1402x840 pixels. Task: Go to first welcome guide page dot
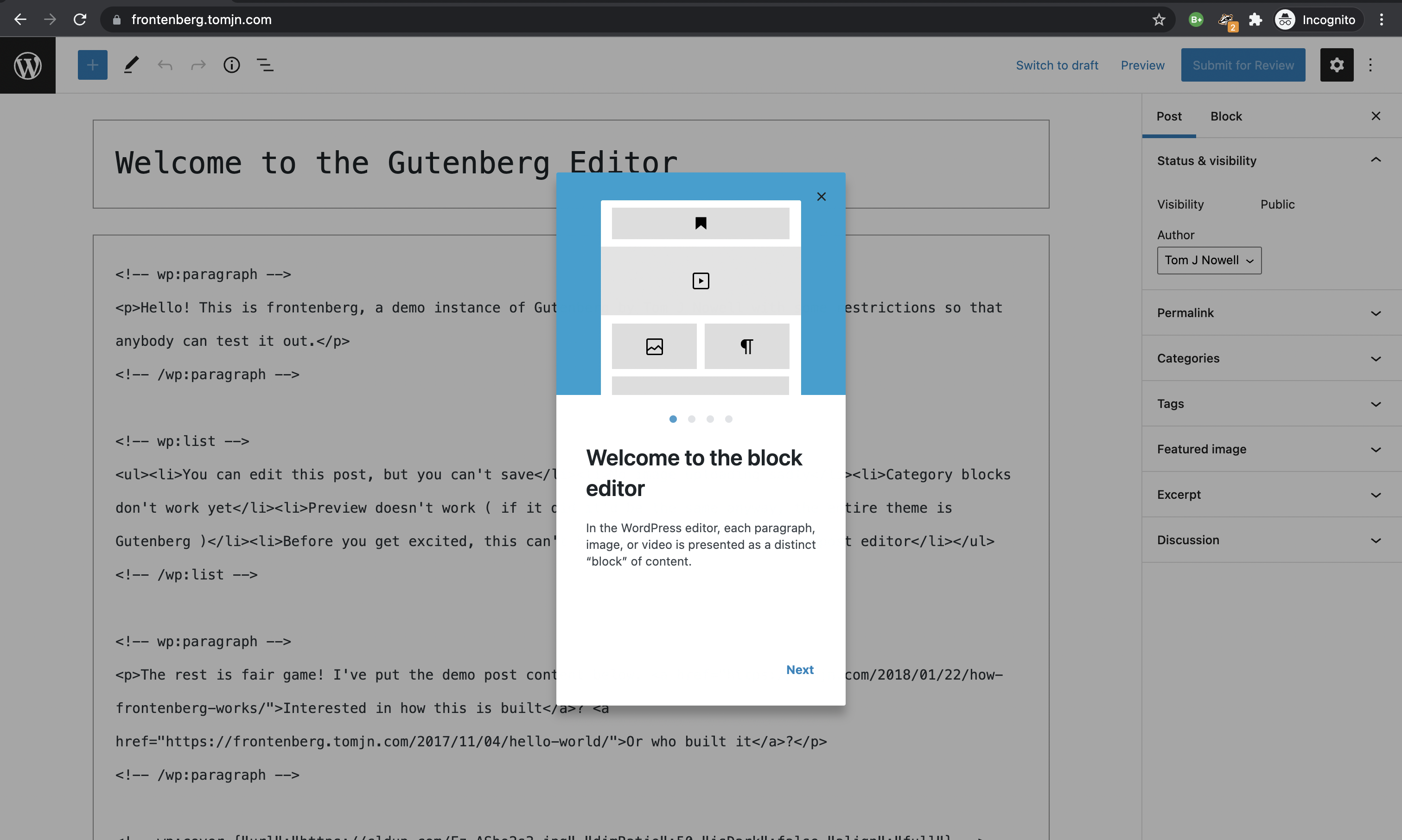[x=673, y=419]
